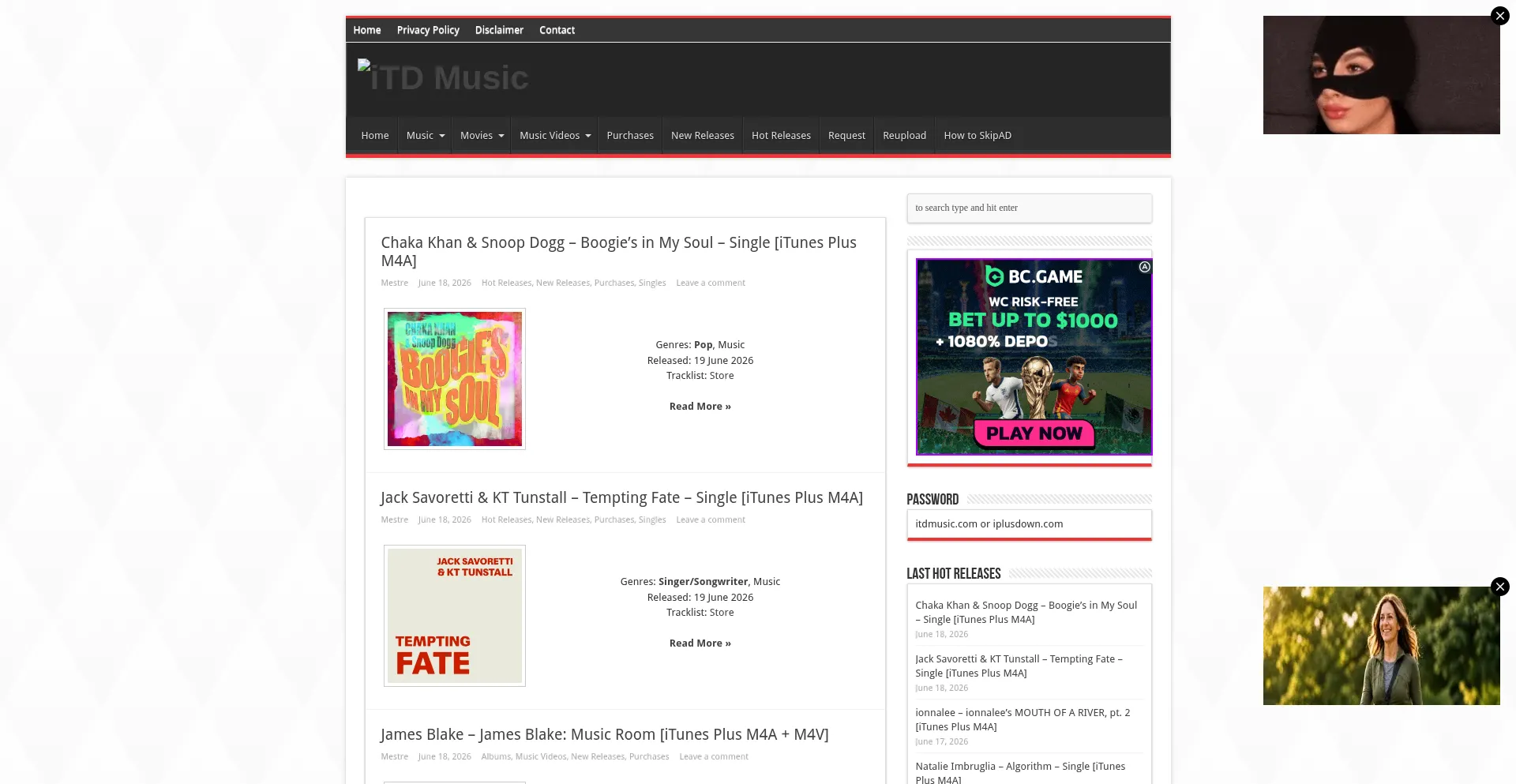Open the Disclaimer page
This screenshot has width=1516, height=784.
click(499, 30)
